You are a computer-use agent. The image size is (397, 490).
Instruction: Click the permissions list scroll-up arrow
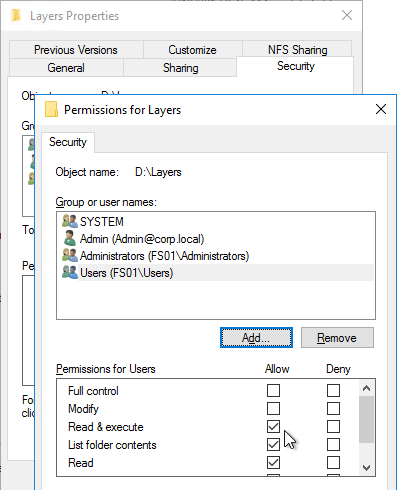point(367,388)
